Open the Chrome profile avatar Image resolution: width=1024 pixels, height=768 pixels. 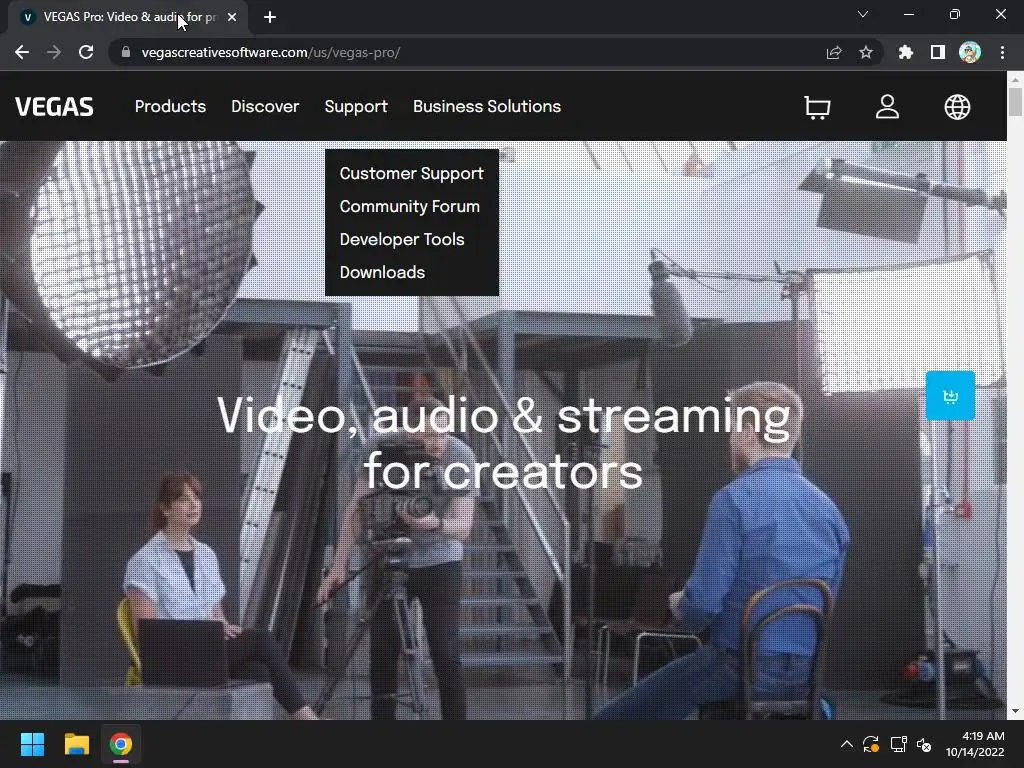pyautogui.click(x=970, y=52)
